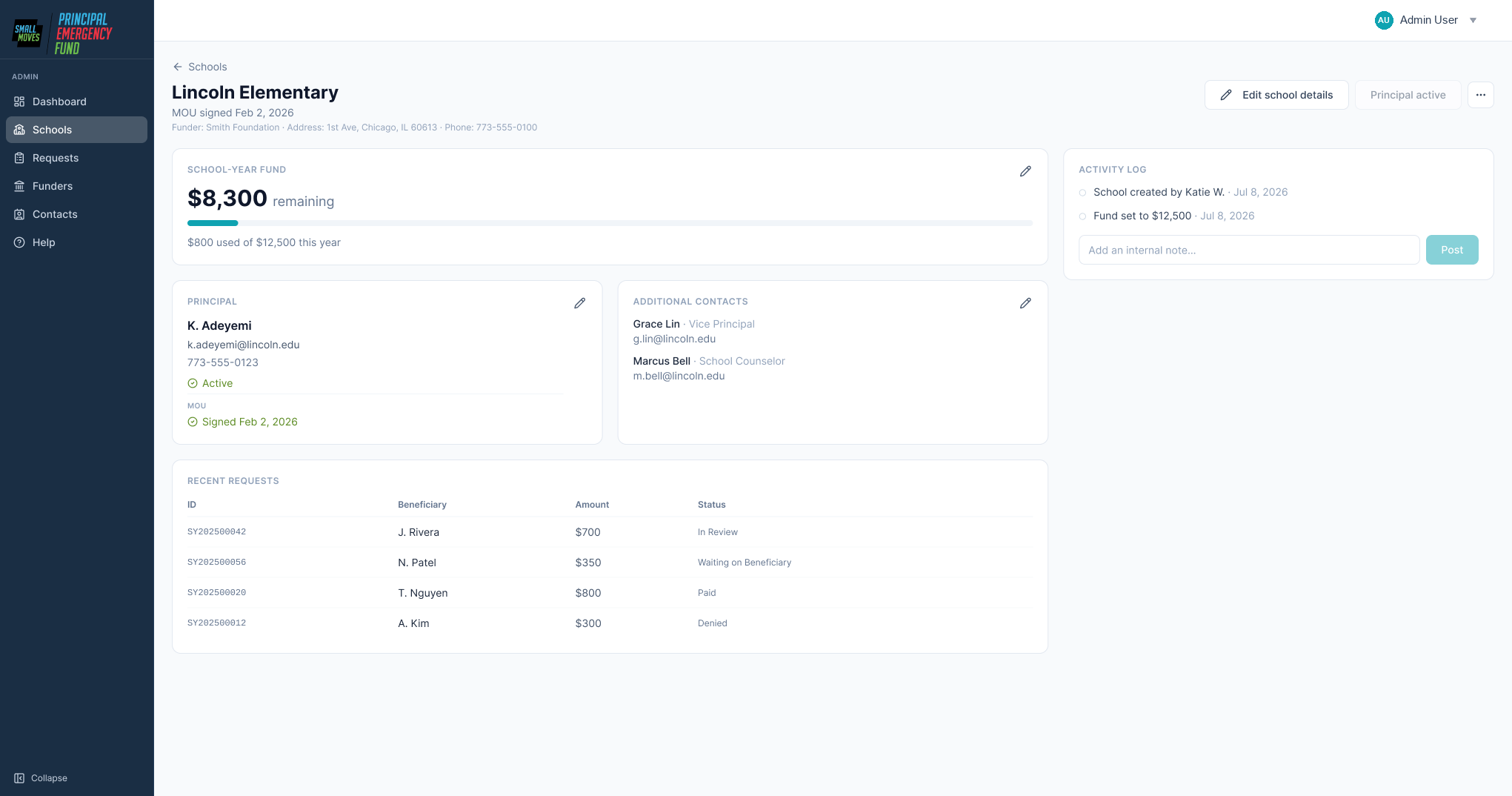Open the Help page
Screen dimensions: 1512x796
(76, 242)
